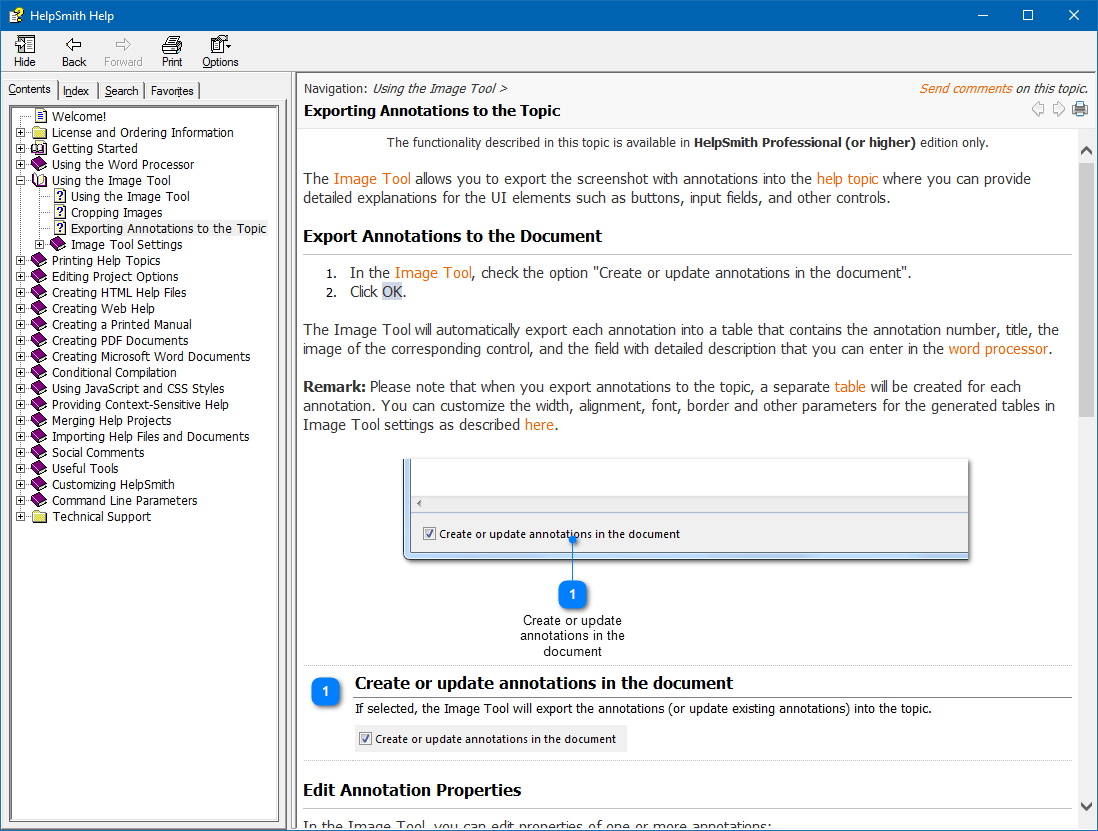Image resolution: width=1098 pixels, height=831 pixels.
Task: Click the scroll down arrow of topic pane
Action: [1086, 806]
